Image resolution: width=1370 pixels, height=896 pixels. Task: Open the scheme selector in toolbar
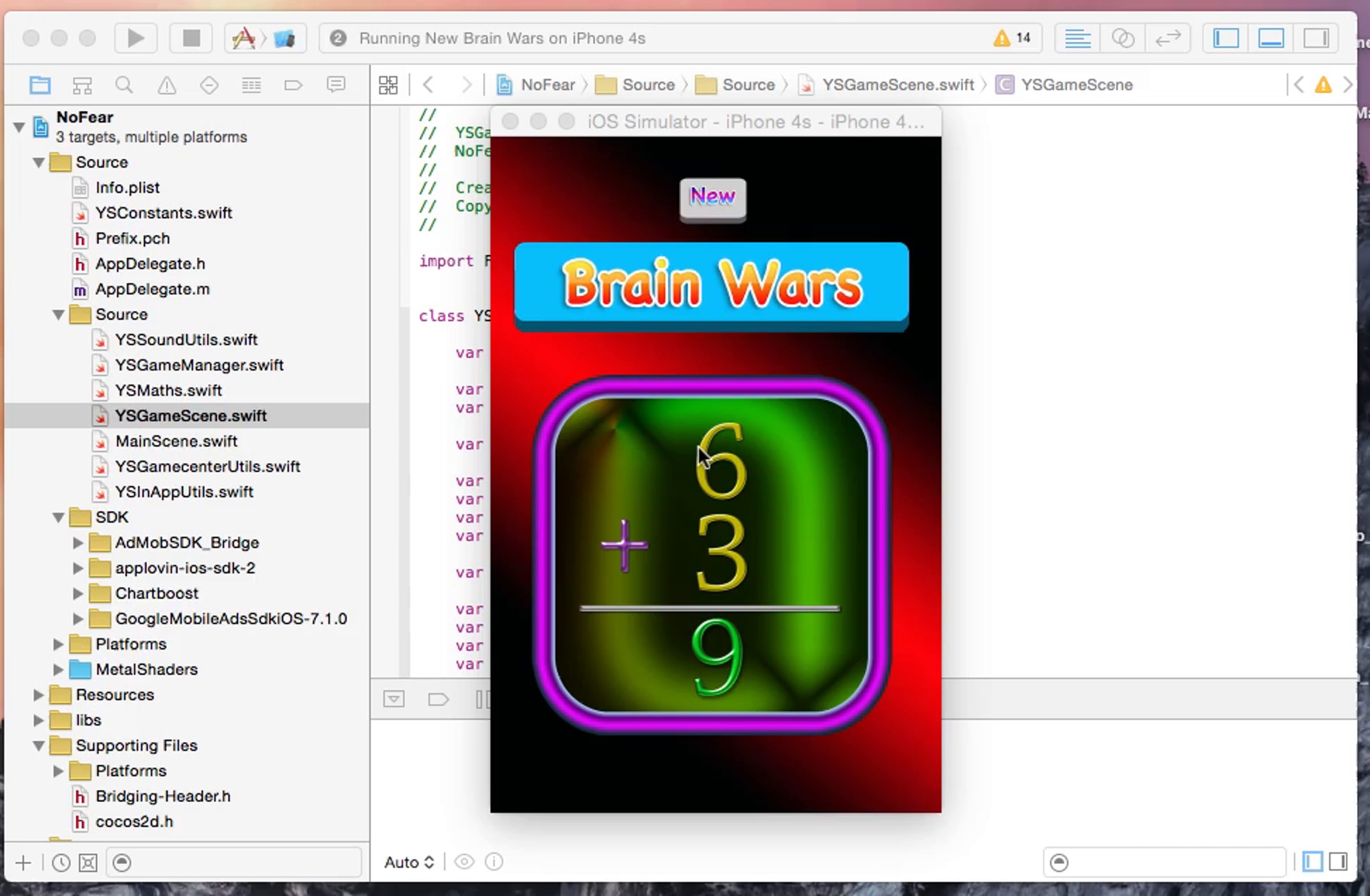click(264, 39)
